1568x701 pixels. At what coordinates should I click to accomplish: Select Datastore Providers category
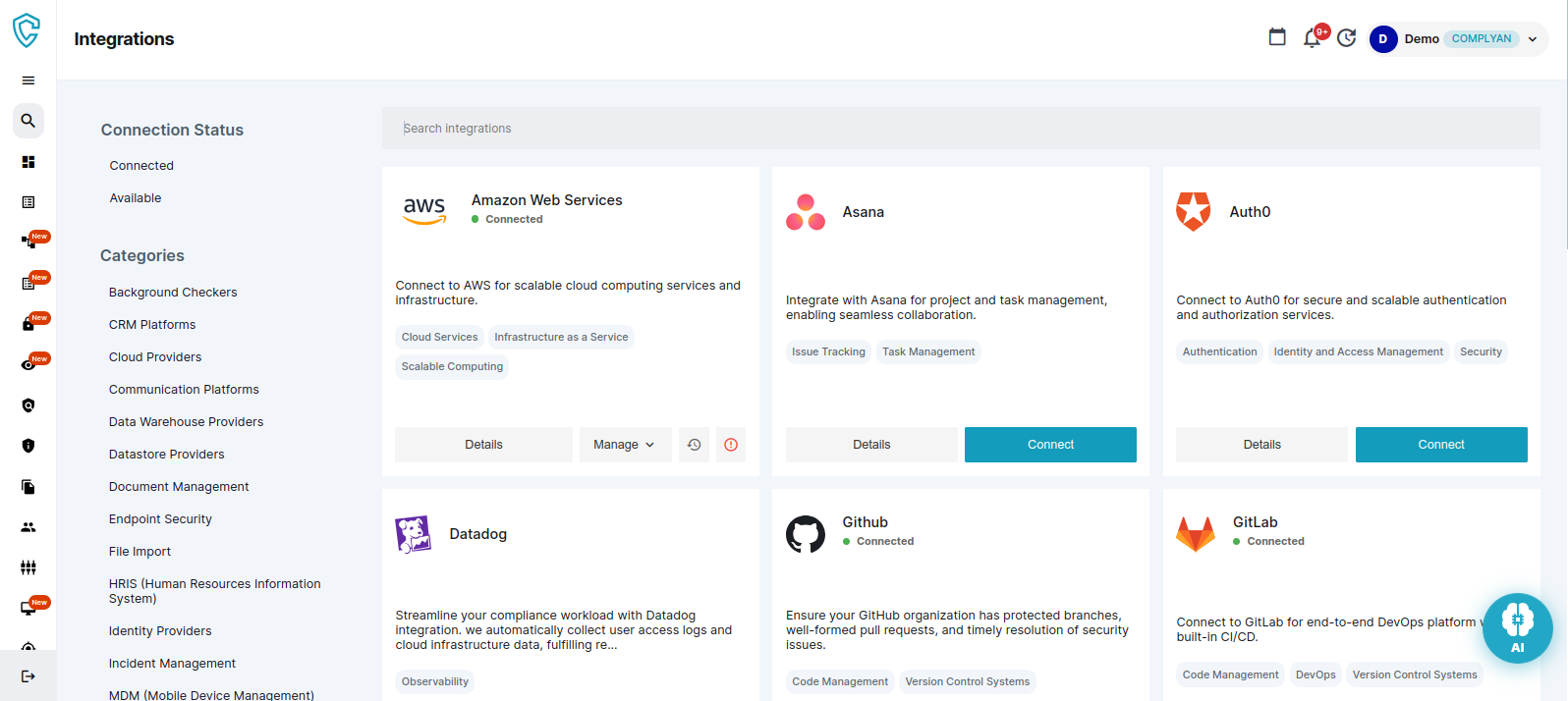(x=166, y=455)
